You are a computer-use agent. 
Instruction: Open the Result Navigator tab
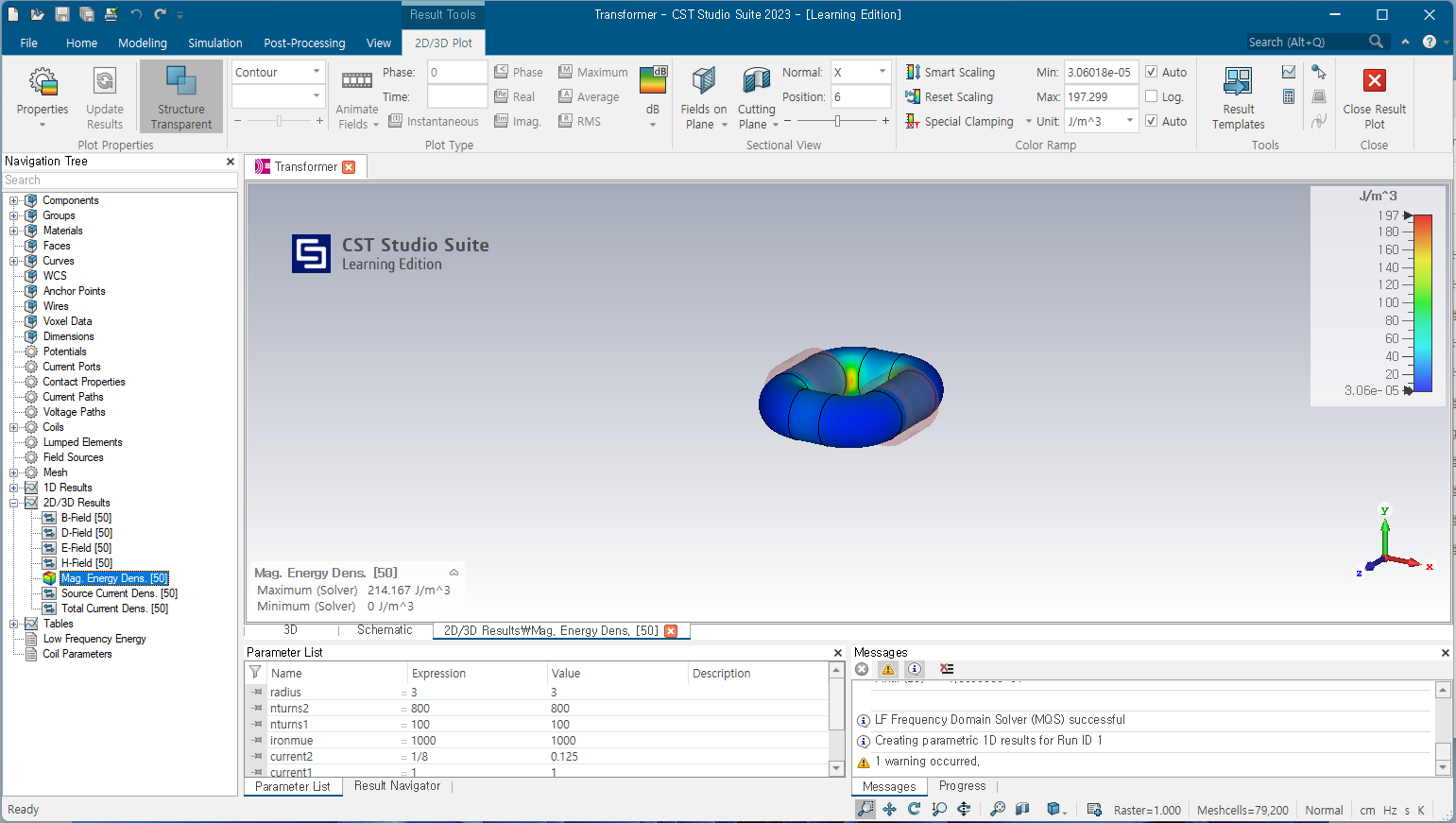tap(397, 785)
